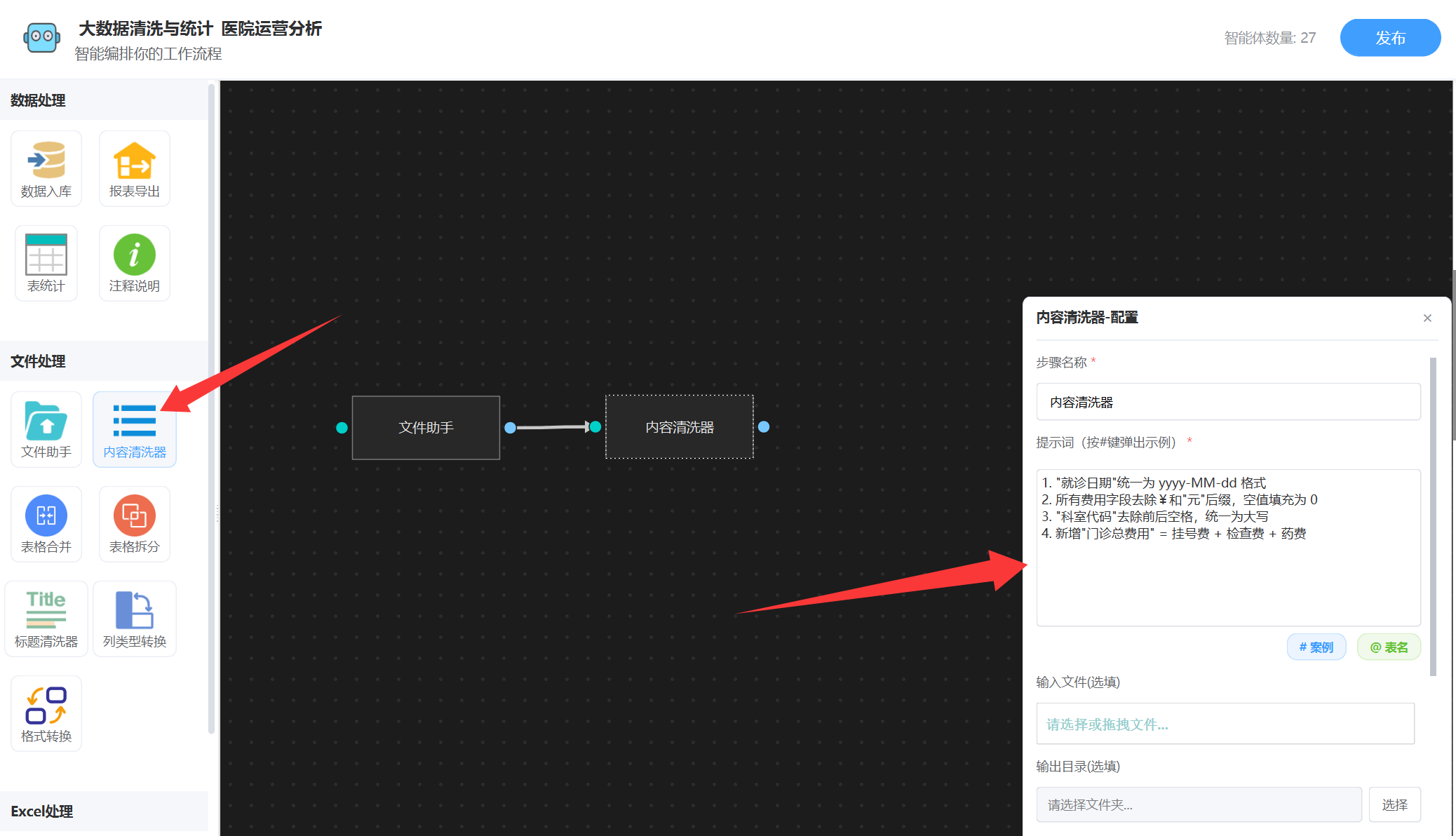Select the 列类型转换 column convert tool
The height and width of the screenshot is (836, 1456).
coord(135,619)
